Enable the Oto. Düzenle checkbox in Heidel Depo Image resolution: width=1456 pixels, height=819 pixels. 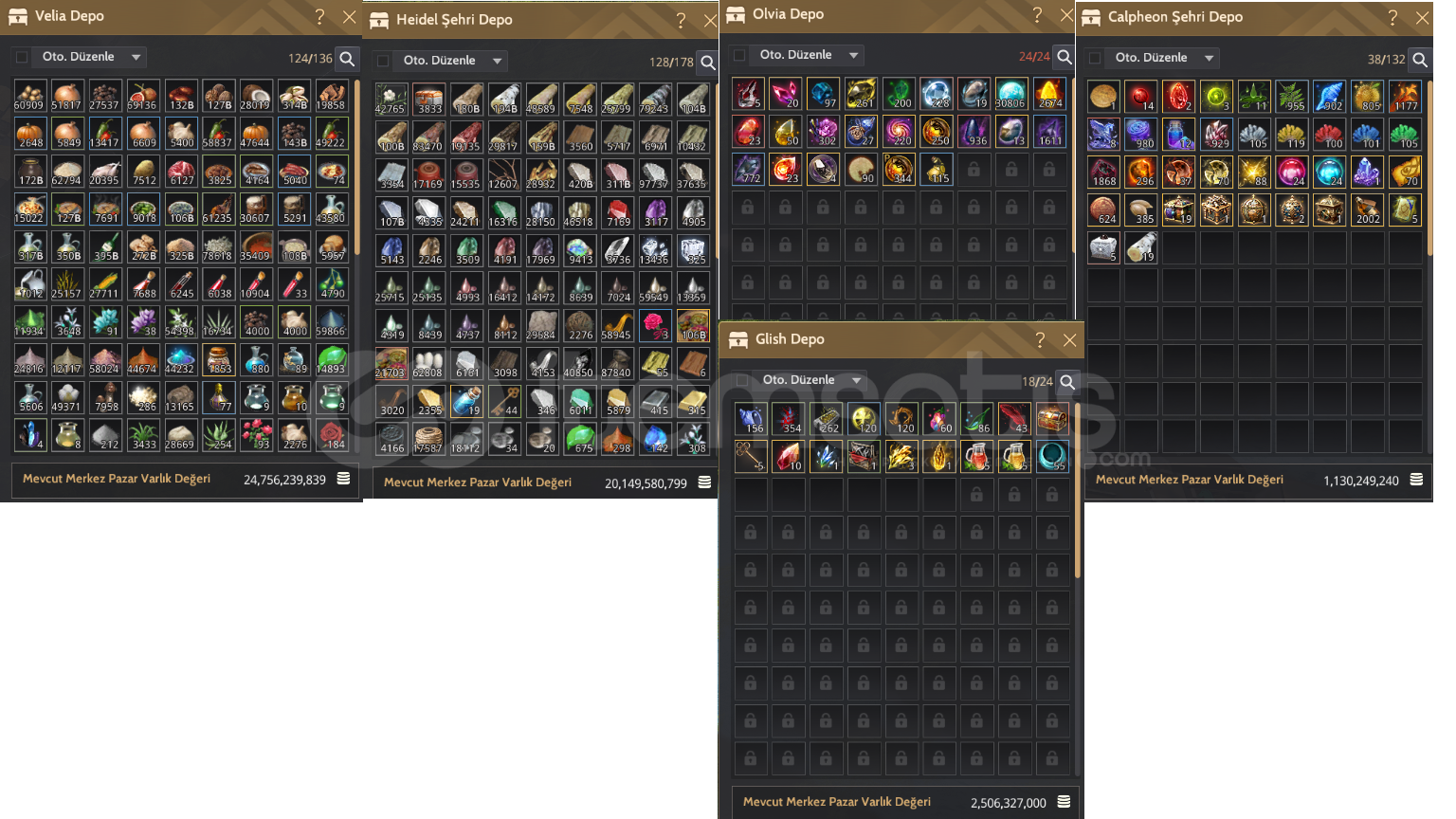(x=383, y=61)
